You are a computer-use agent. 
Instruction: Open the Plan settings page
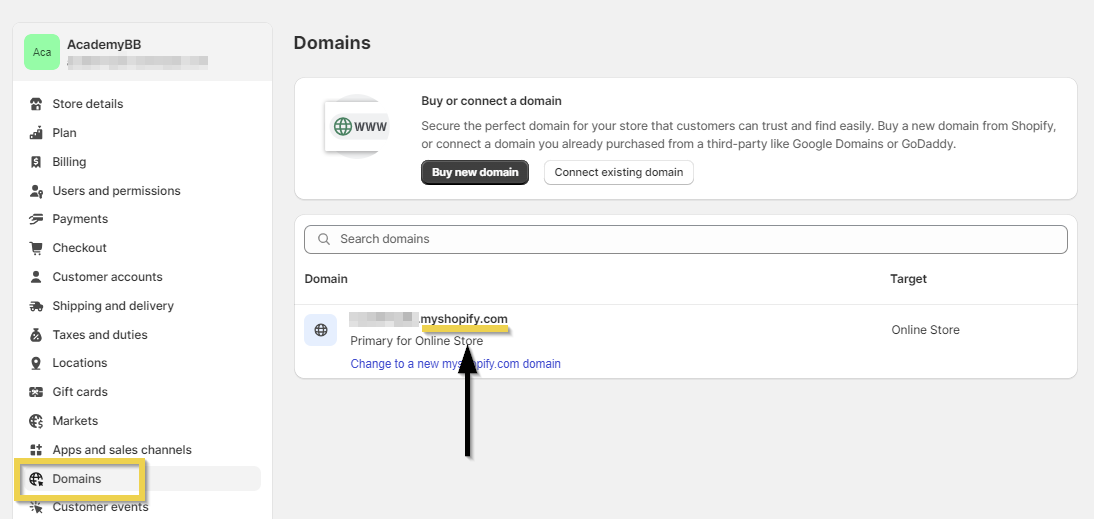64,133
